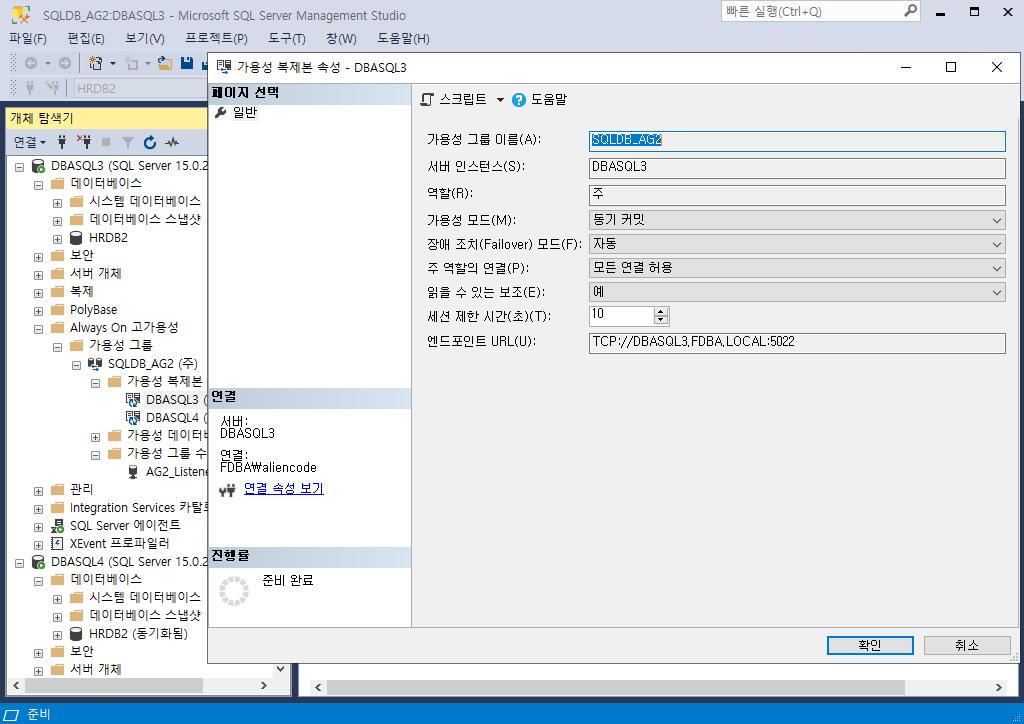Select HRDB2 database under DBASQL3
1024x724 pixels.
pos(108,238)
